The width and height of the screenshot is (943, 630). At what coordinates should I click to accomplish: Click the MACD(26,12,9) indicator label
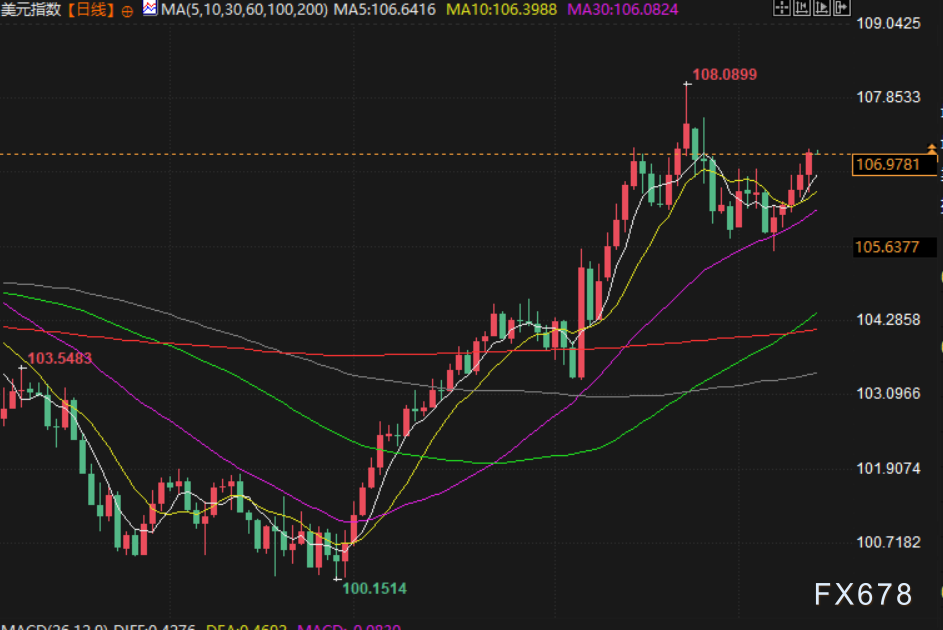pyautogui.click(x=54, y=626)
